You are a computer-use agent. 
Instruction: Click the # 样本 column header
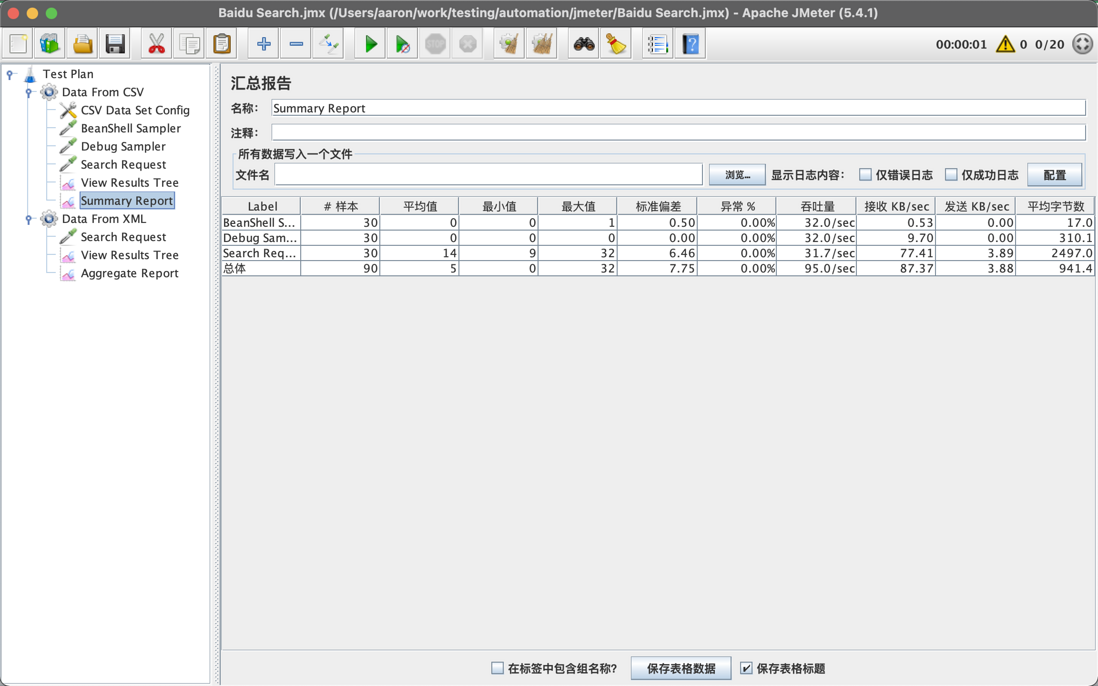340,206
